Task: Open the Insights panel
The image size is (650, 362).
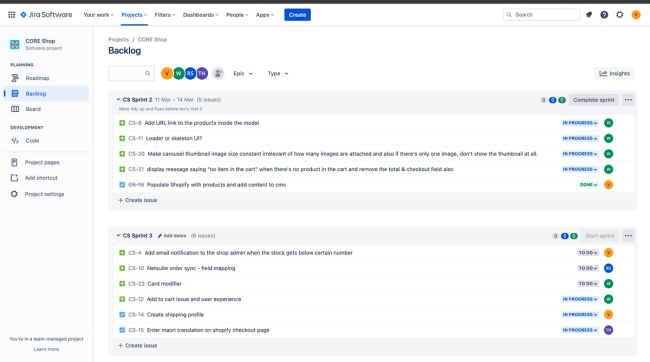Action: [614, 73]
